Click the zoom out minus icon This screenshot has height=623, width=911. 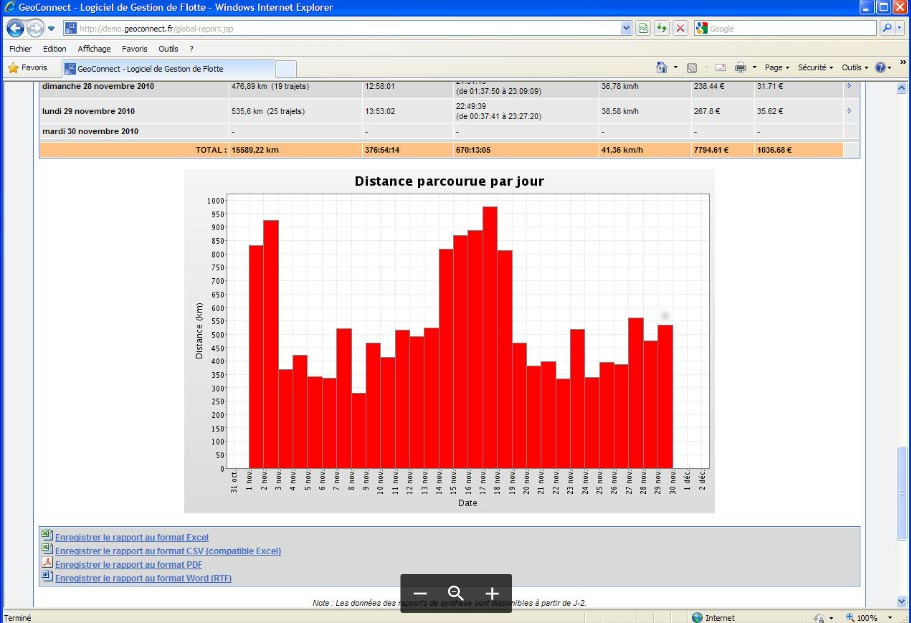tap(420, 593)
